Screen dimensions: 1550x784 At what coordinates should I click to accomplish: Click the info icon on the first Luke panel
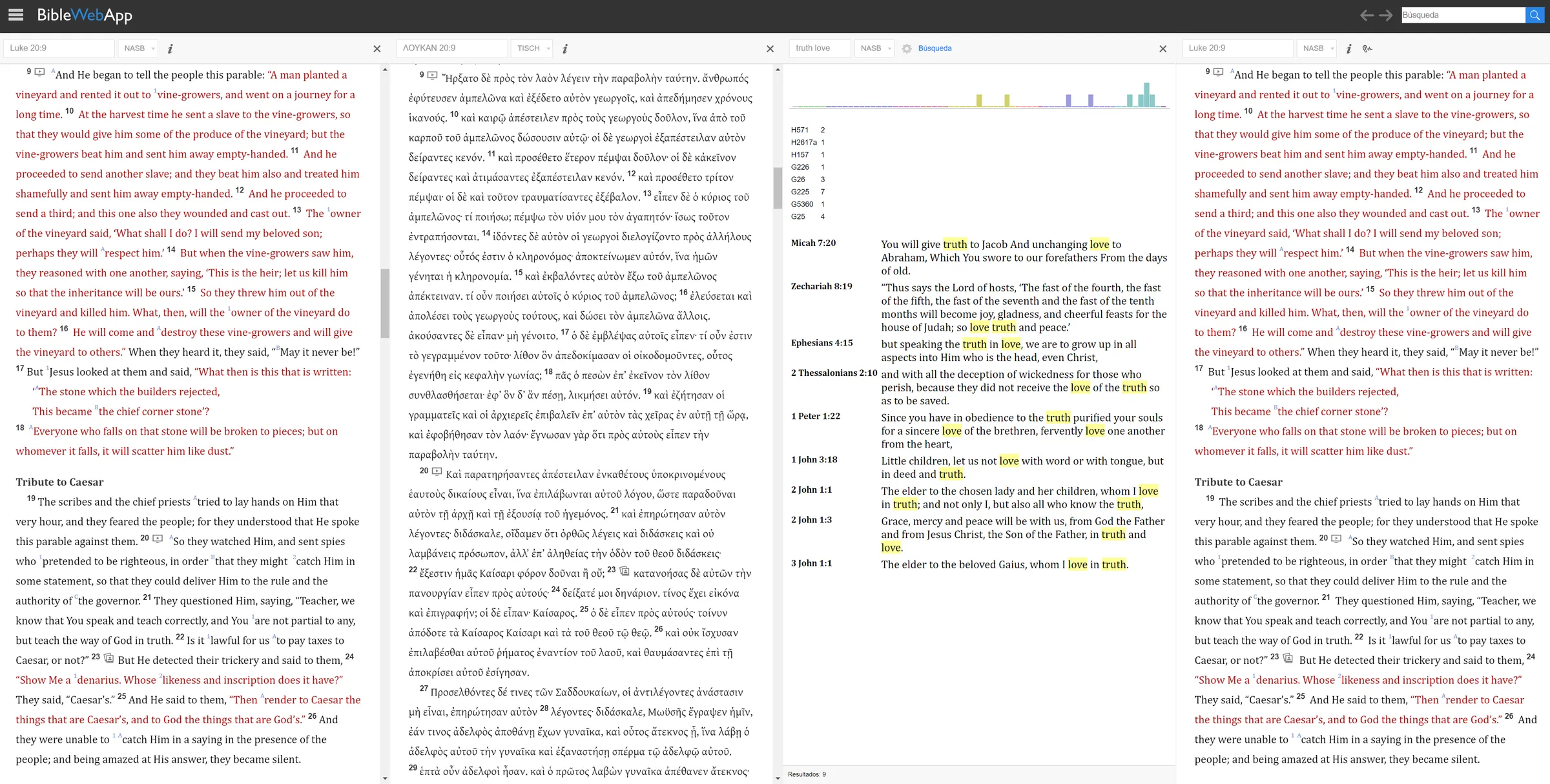[x=170, y=48]
